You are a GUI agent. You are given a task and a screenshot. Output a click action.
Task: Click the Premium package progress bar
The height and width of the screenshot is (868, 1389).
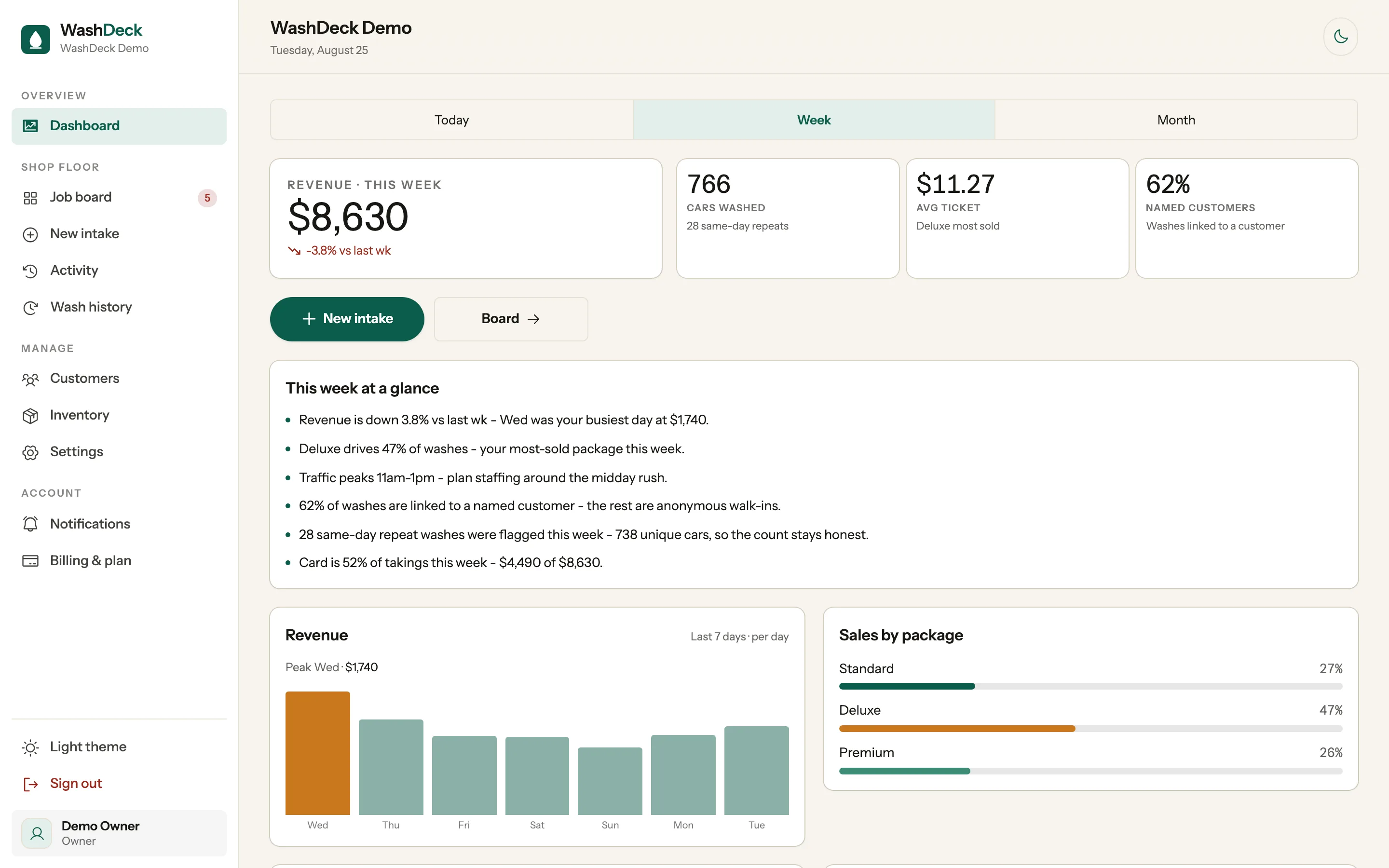(x=1090, y=771)
